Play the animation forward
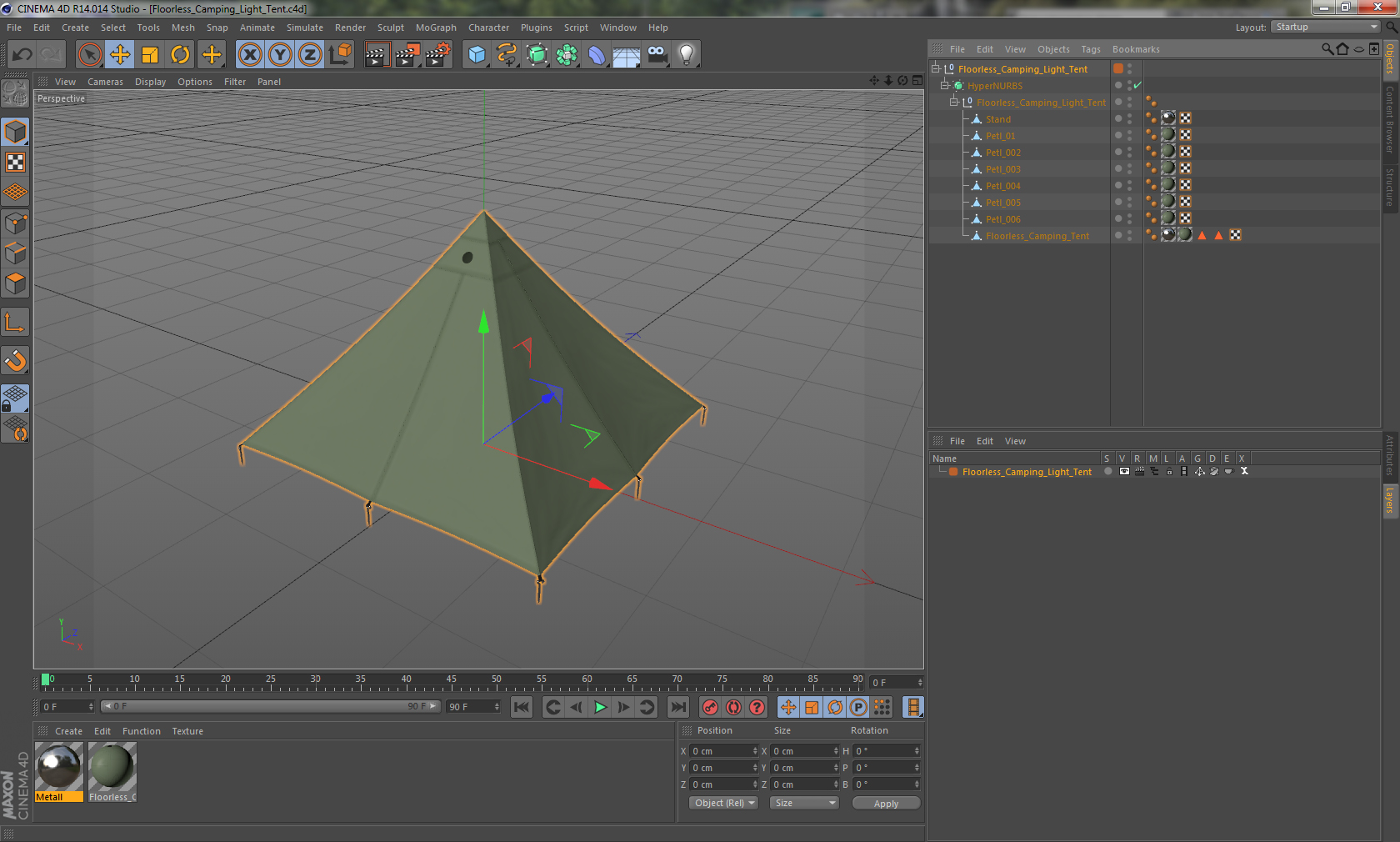Viewport: 1400px width, 842px height. [600, 708]
